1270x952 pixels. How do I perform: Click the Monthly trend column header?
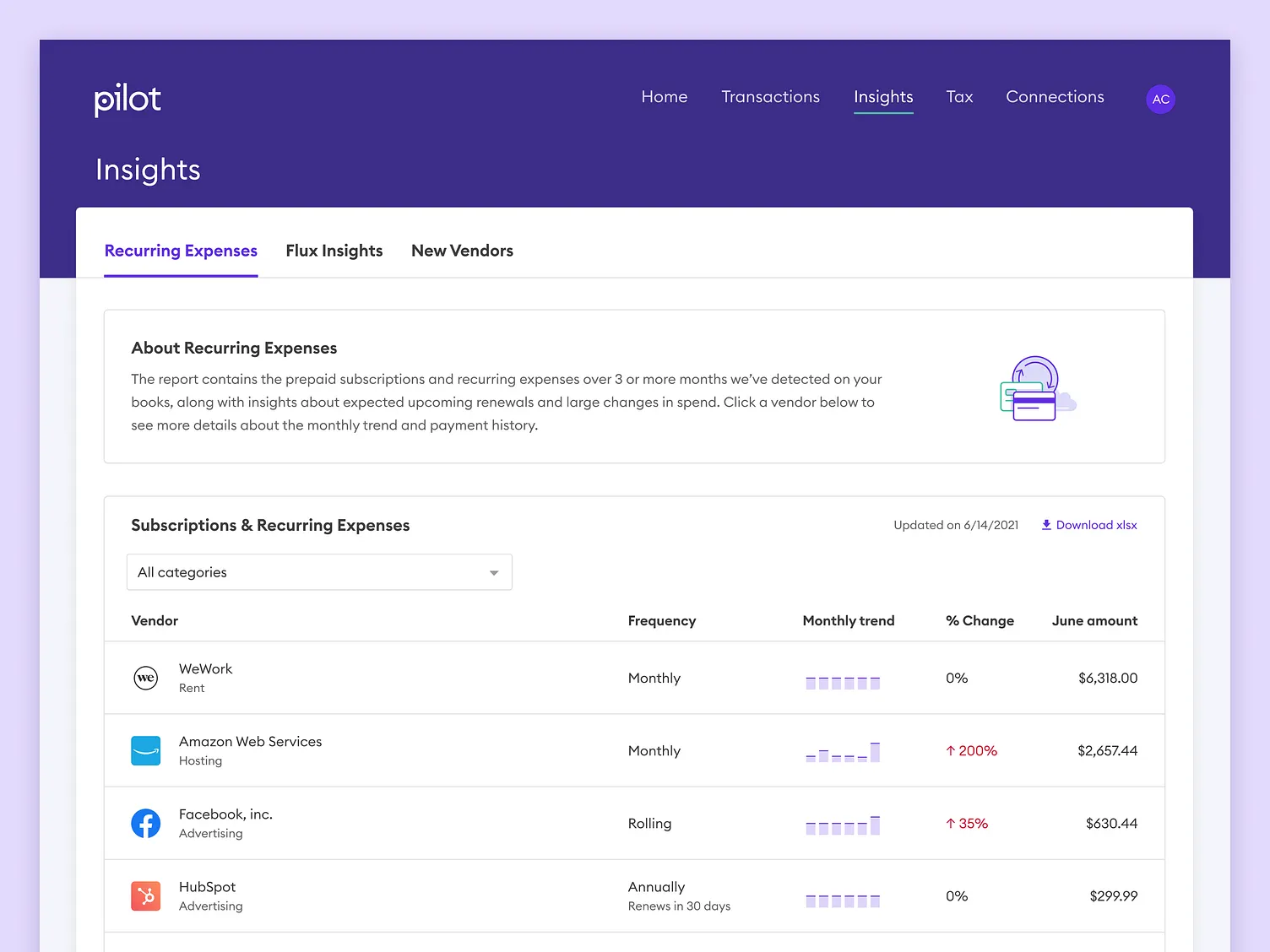point(849,620)
